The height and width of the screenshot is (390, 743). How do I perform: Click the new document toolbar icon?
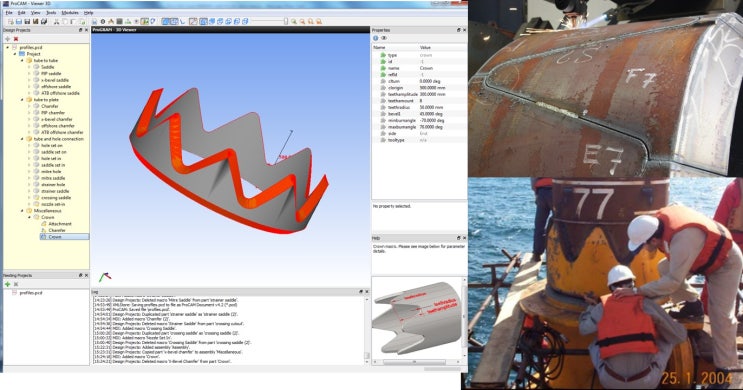coord(10,21)
